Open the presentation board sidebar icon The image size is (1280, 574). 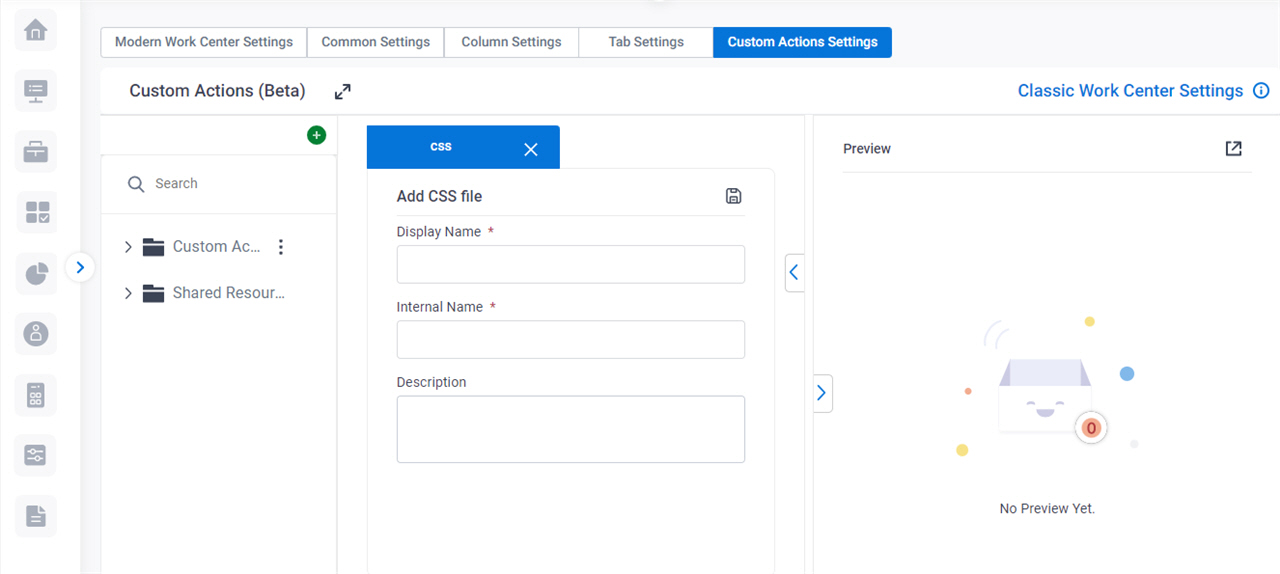36,92
